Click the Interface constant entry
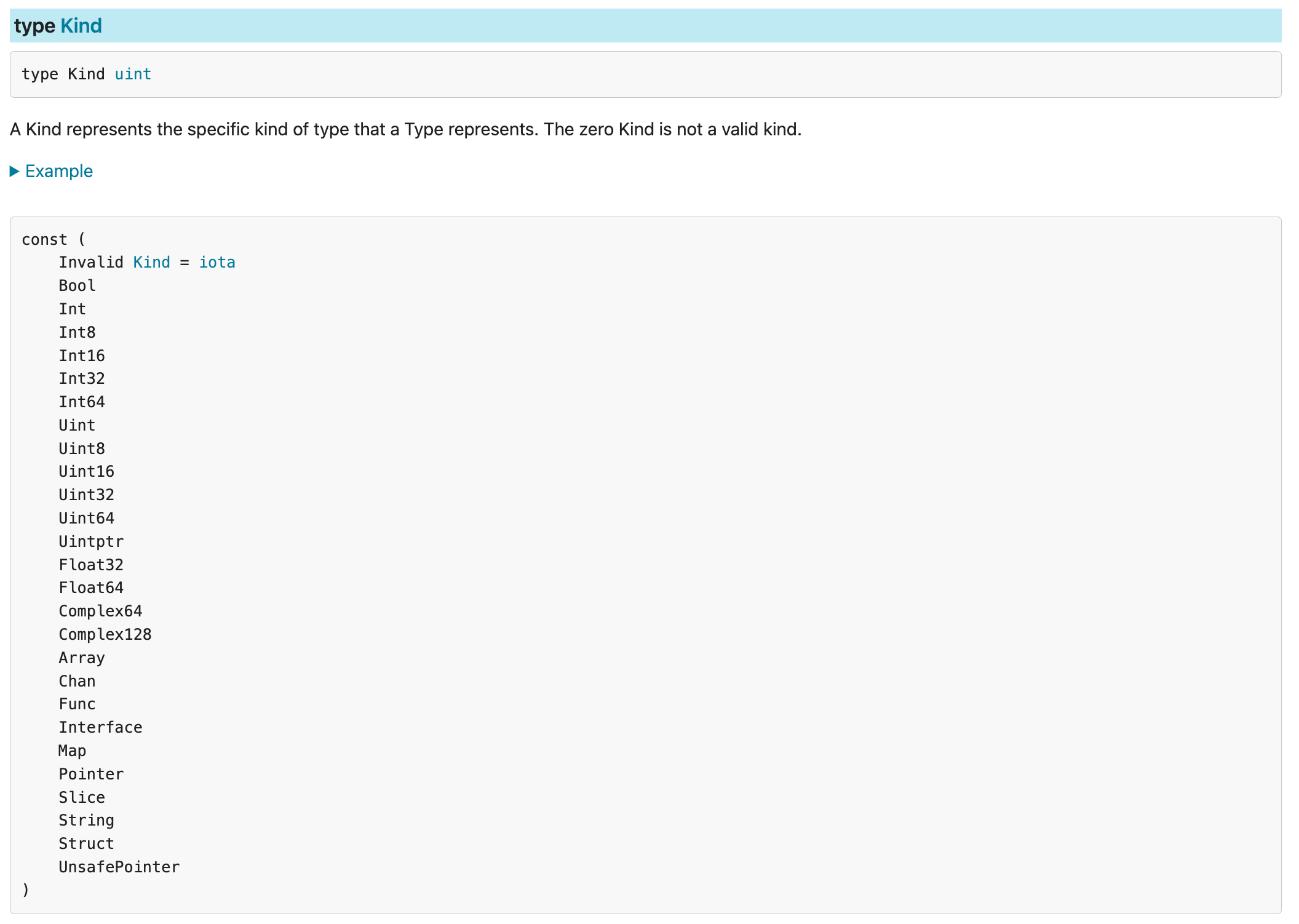Image resolution: width=1299 pixels, height=924 pixels. (x=100, y=728)
